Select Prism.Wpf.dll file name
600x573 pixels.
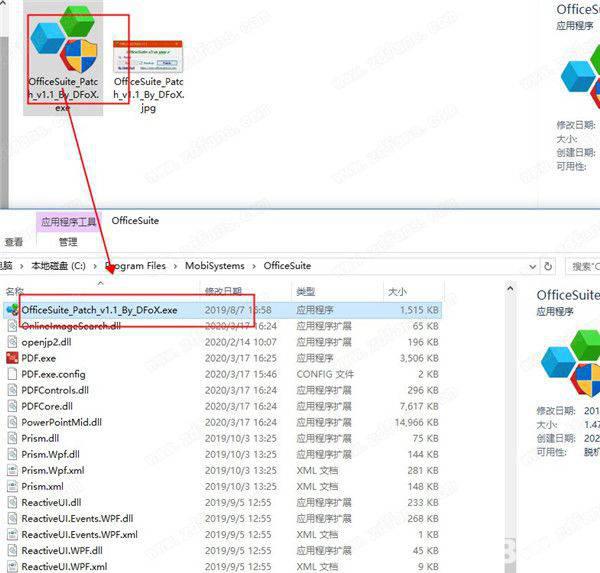51,455
